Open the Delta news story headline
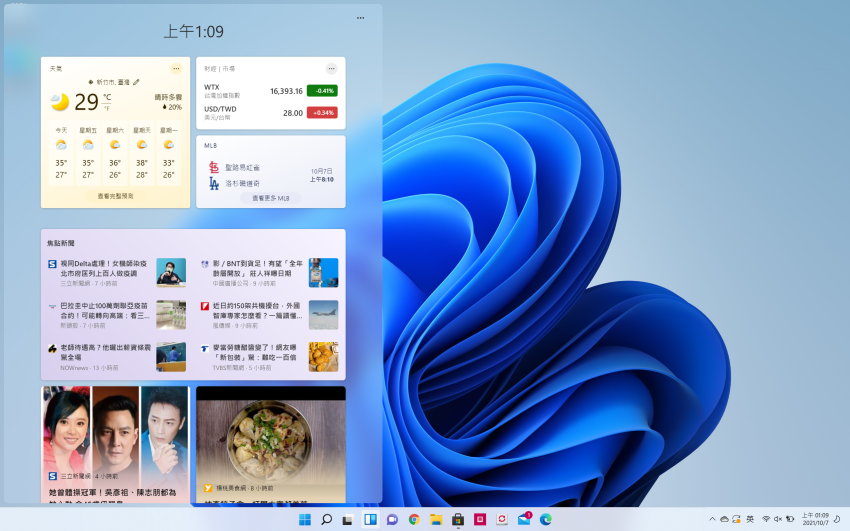Image resolution: width=850 pixels, height=531 pixels. pyautogui.click(x=104, y=268)
